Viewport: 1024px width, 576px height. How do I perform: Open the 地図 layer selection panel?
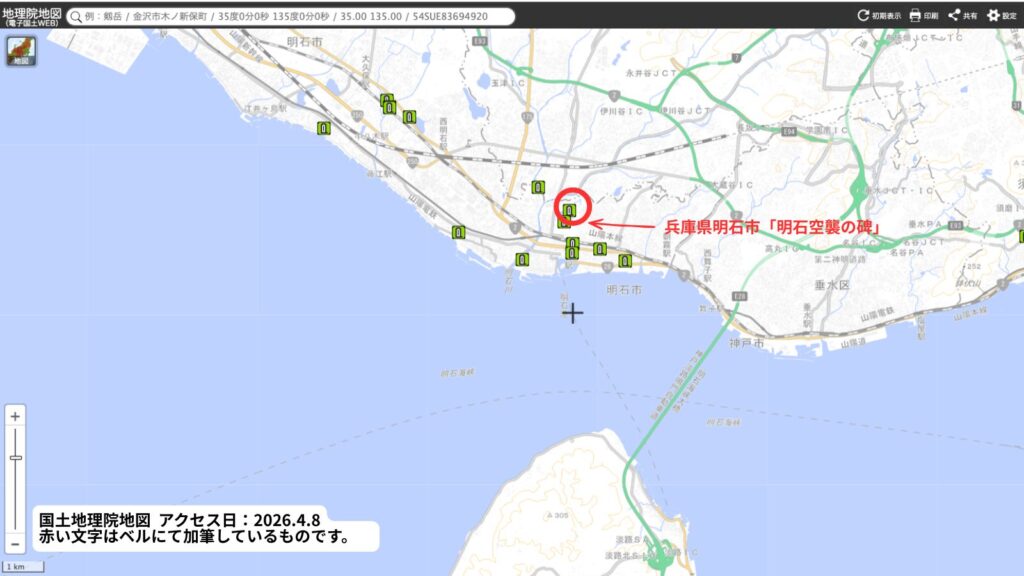(21, 51)
